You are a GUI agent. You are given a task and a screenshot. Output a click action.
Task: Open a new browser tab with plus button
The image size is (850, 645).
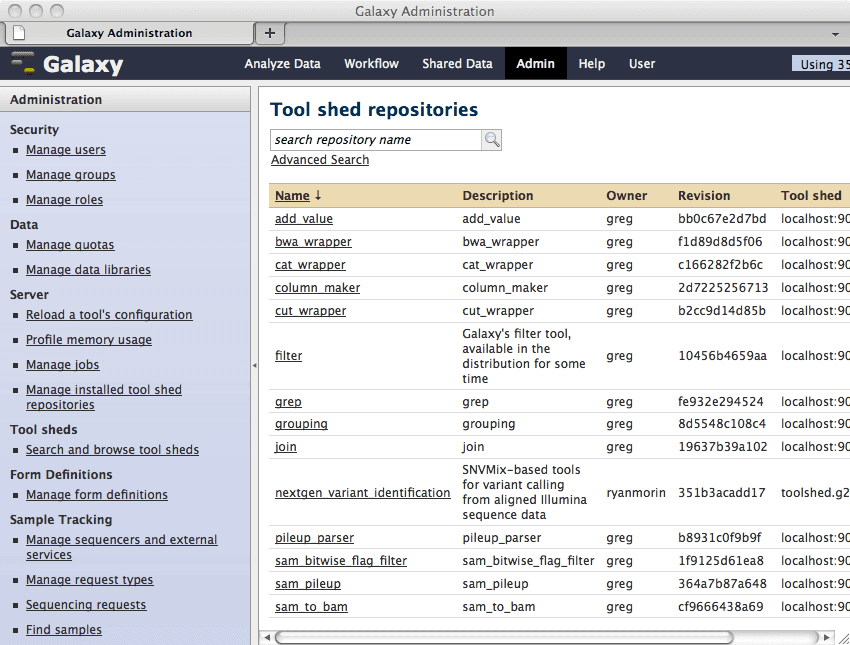[x=269, y=33]
